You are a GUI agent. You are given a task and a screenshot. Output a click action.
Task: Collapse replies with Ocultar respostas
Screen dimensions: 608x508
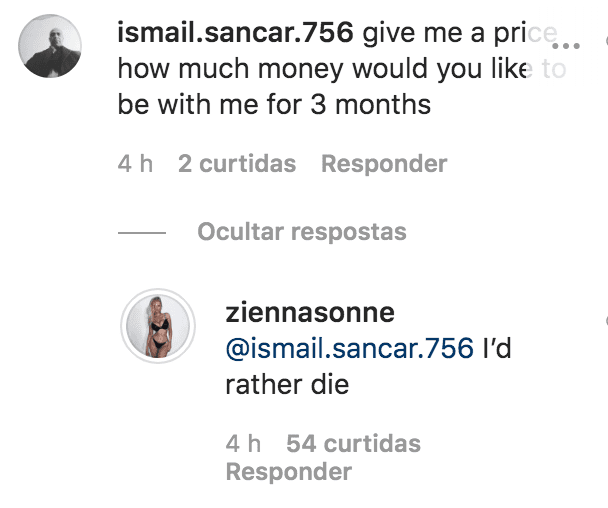301,232
